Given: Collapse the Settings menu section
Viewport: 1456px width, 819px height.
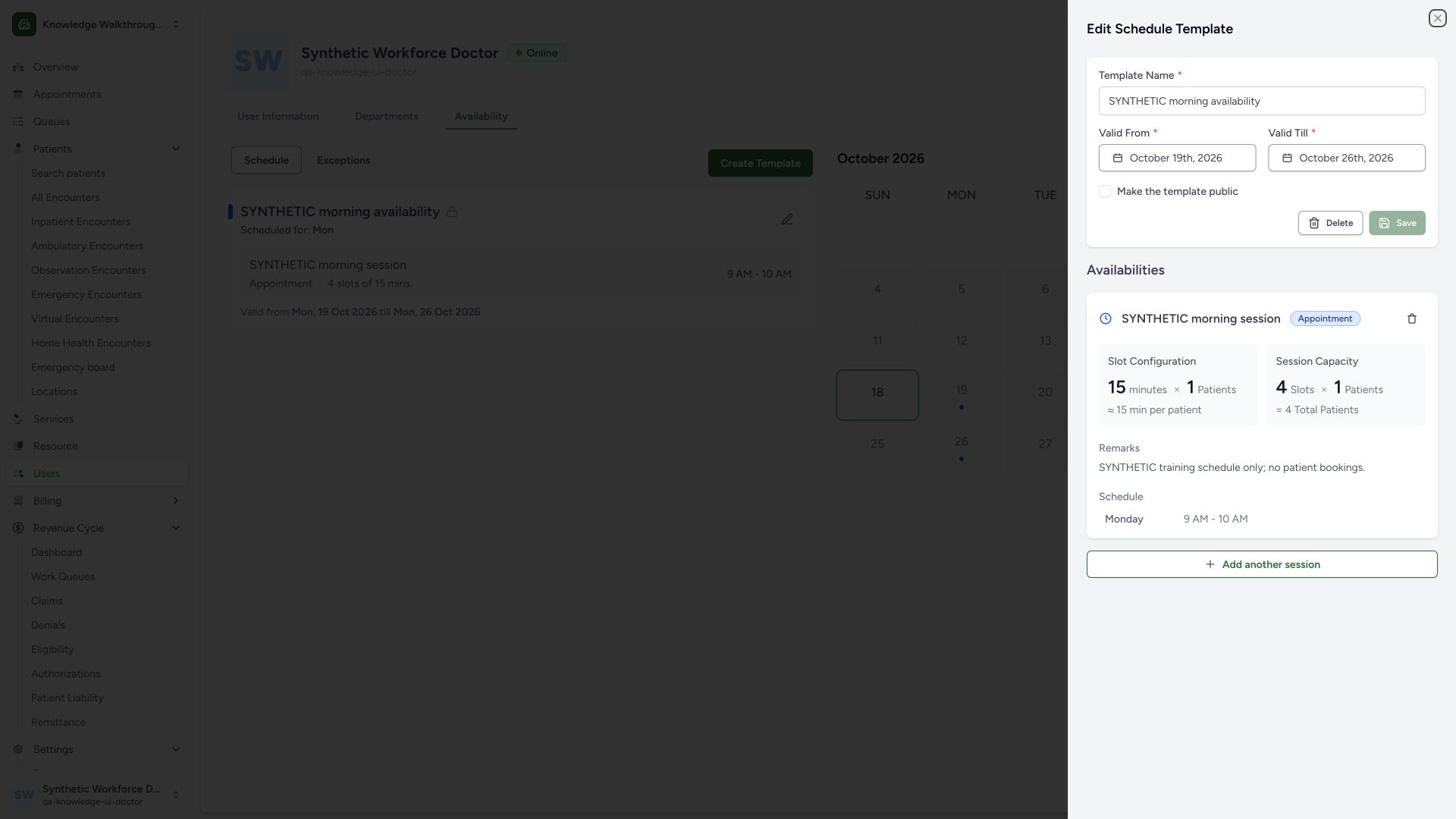Looking at the screenshot, I should (176, 749).
